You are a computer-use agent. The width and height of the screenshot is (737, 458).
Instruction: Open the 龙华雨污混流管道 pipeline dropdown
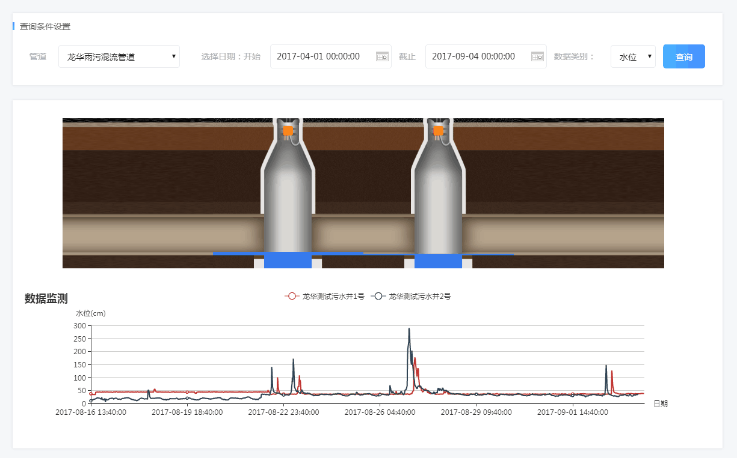(x=119, y=56)
